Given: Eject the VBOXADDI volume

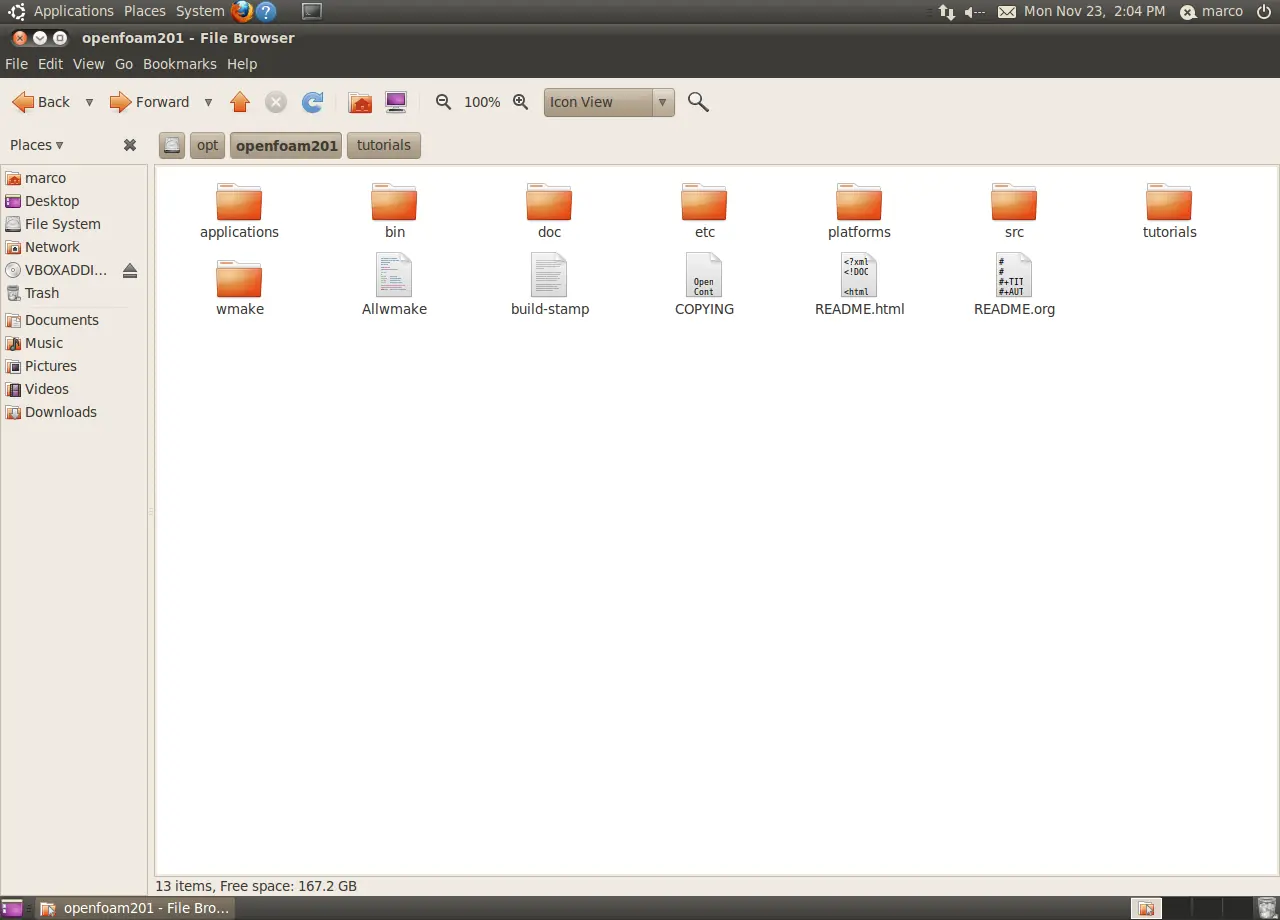Looking at the screenshot, I should click(x=130, y=271).
